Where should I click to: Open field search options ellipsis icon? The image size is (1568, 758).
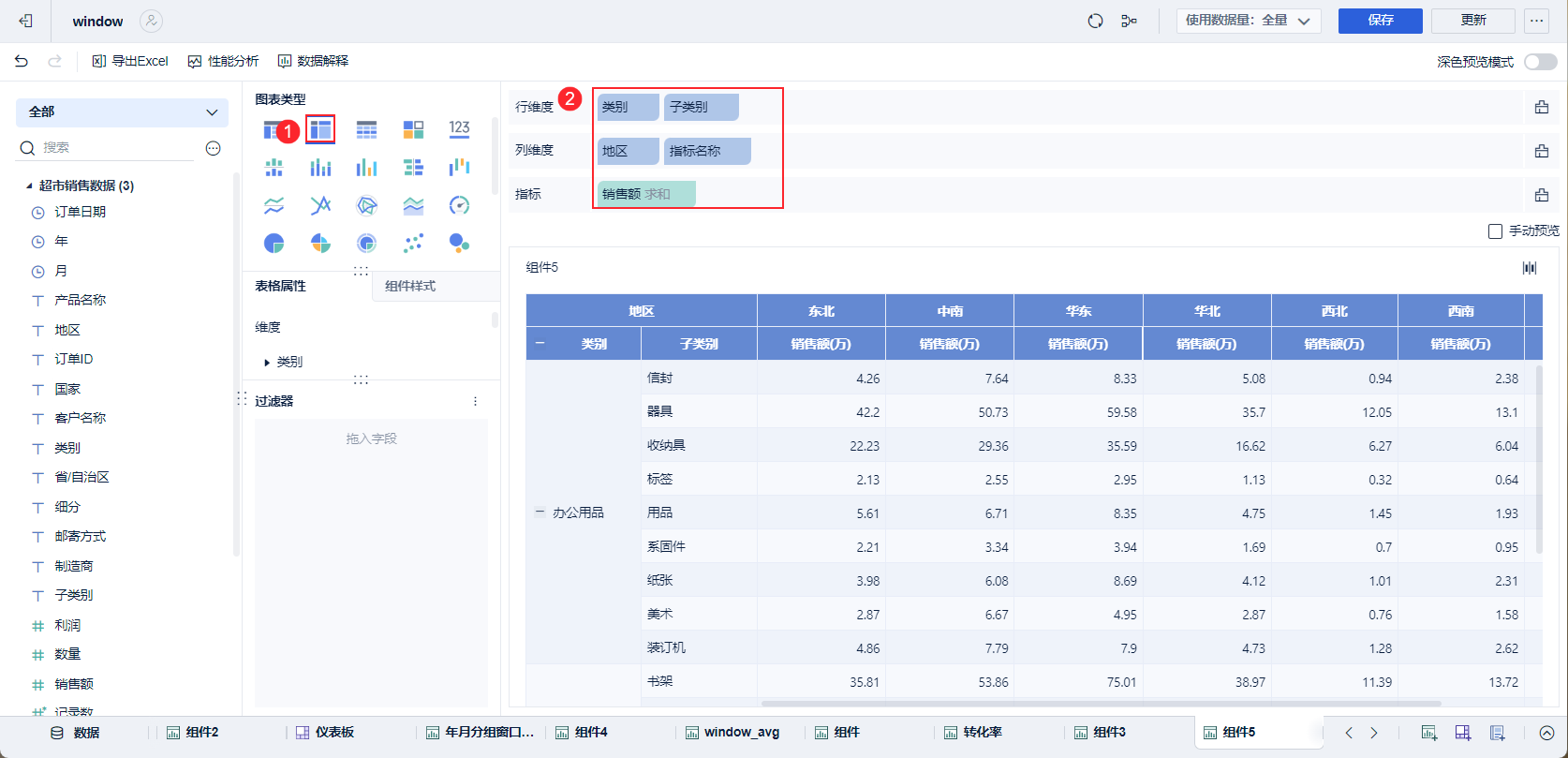coord(214,148)
